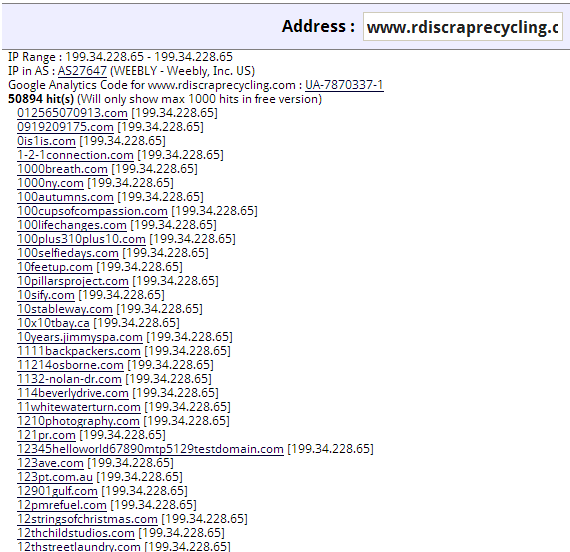Viewport: 570px width, 552px height.
Task: Open the 1000breath.com link
Action: pos(62,169)
